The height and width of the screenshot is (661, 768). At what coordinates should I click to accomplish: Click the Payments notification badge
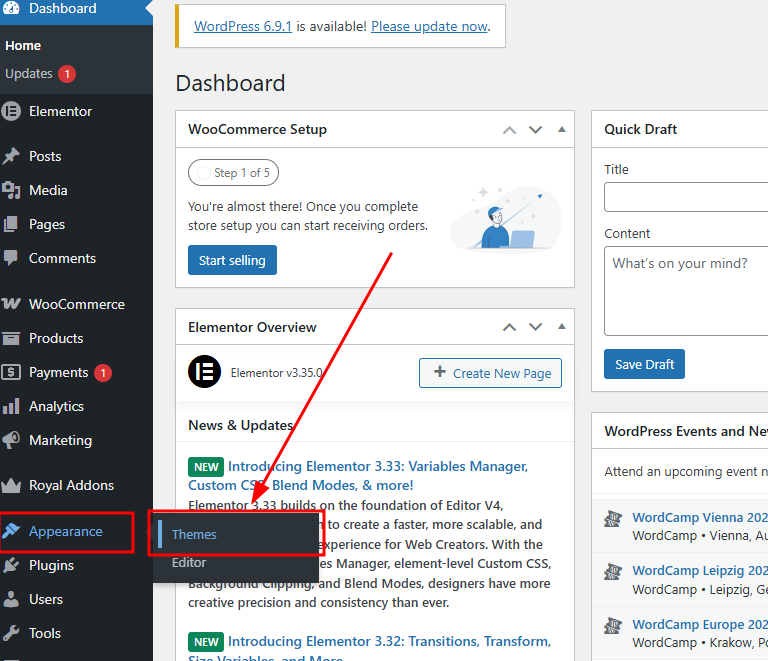click(x=103, y=373)
